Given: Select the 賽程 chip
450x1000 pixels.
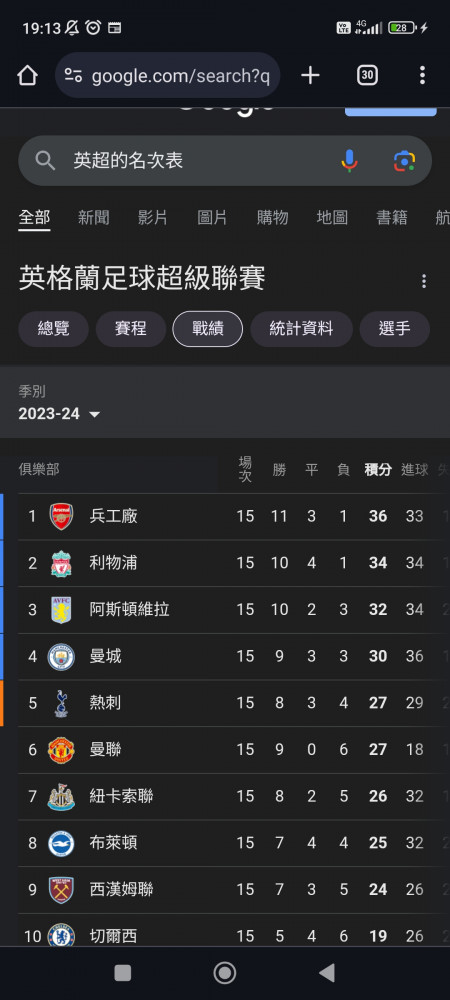Looking at the screenshot, I should pos(131,329).
